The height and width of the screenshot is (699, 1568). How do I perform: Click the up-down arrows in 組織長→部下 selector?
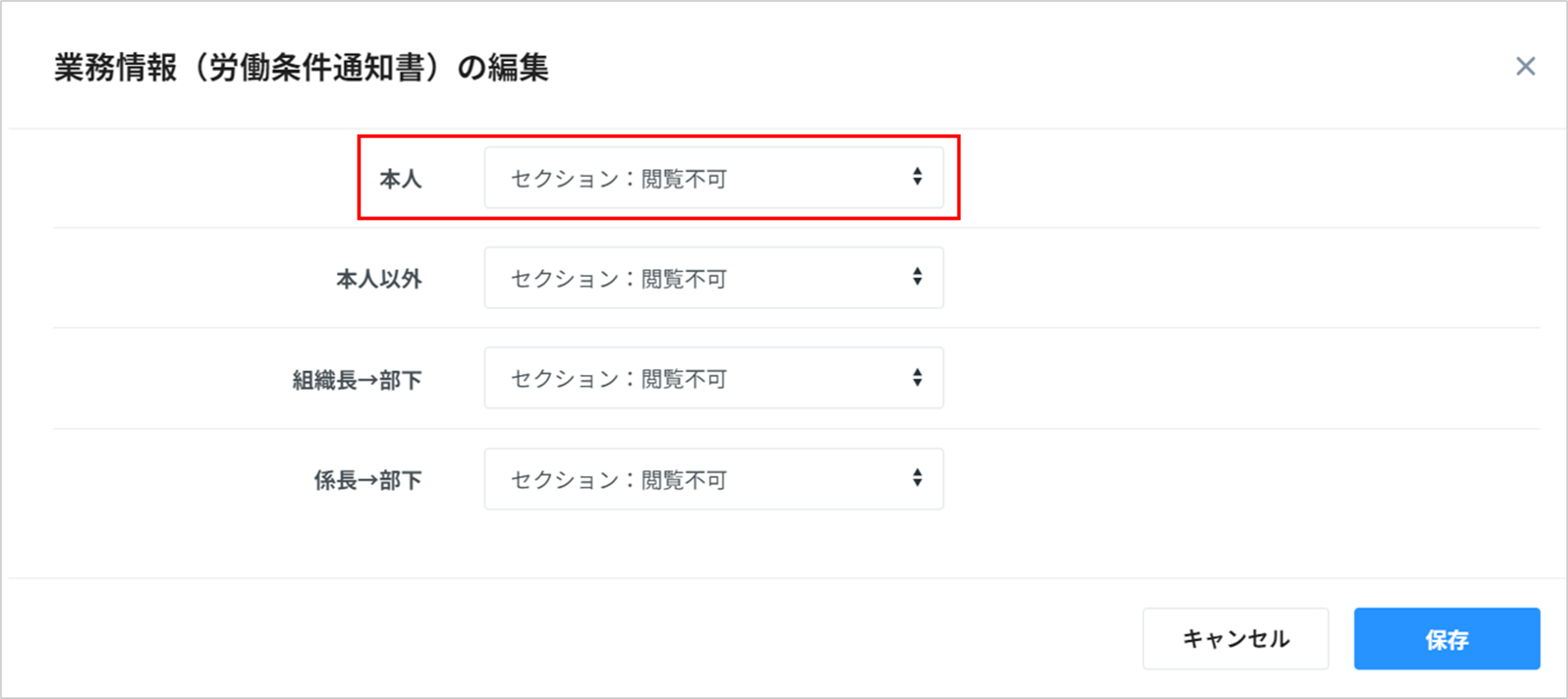(x=917, y=377)
